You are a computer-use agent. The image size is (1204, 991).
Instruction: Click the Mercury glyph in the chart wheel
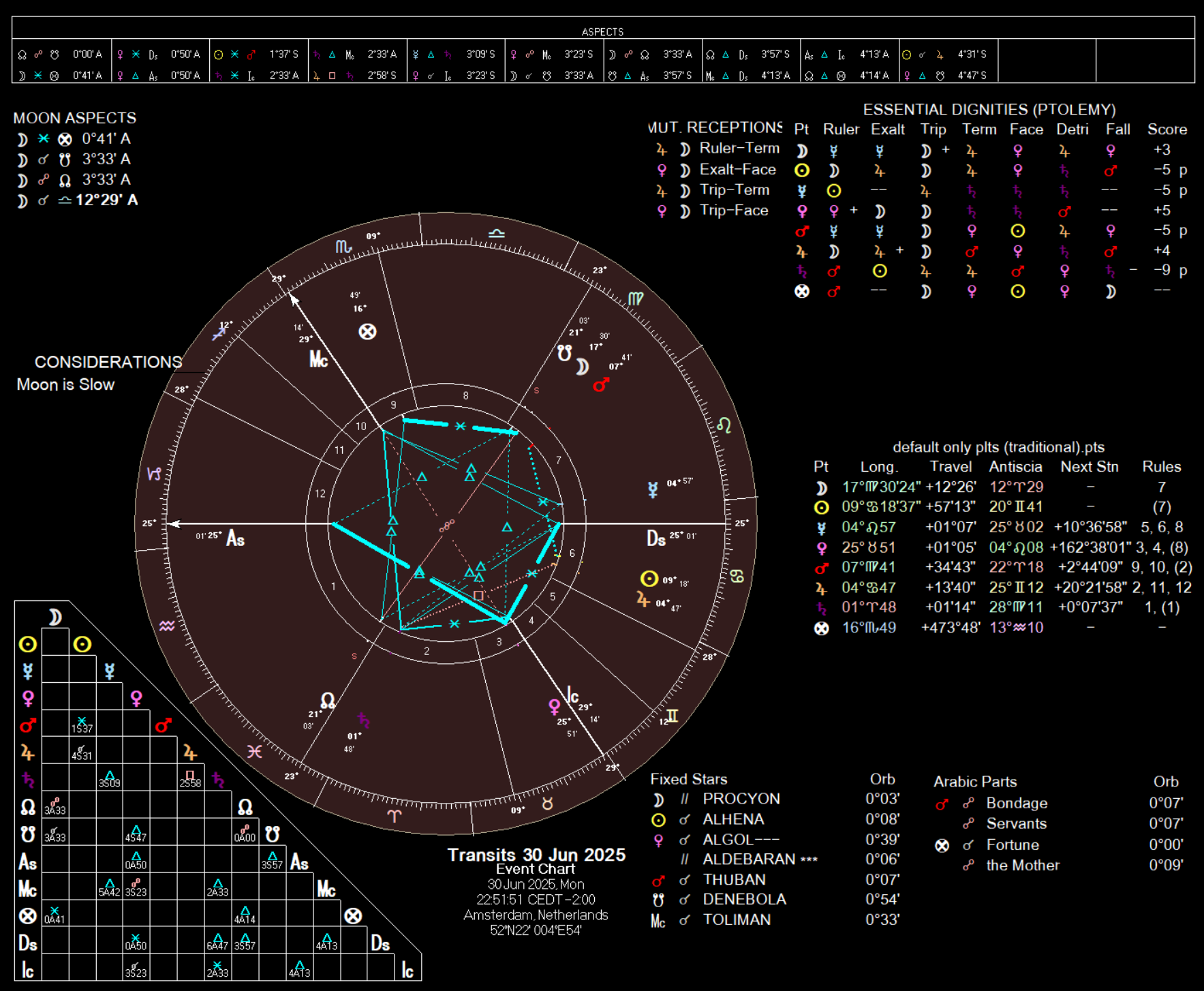(x=653, y=489)
